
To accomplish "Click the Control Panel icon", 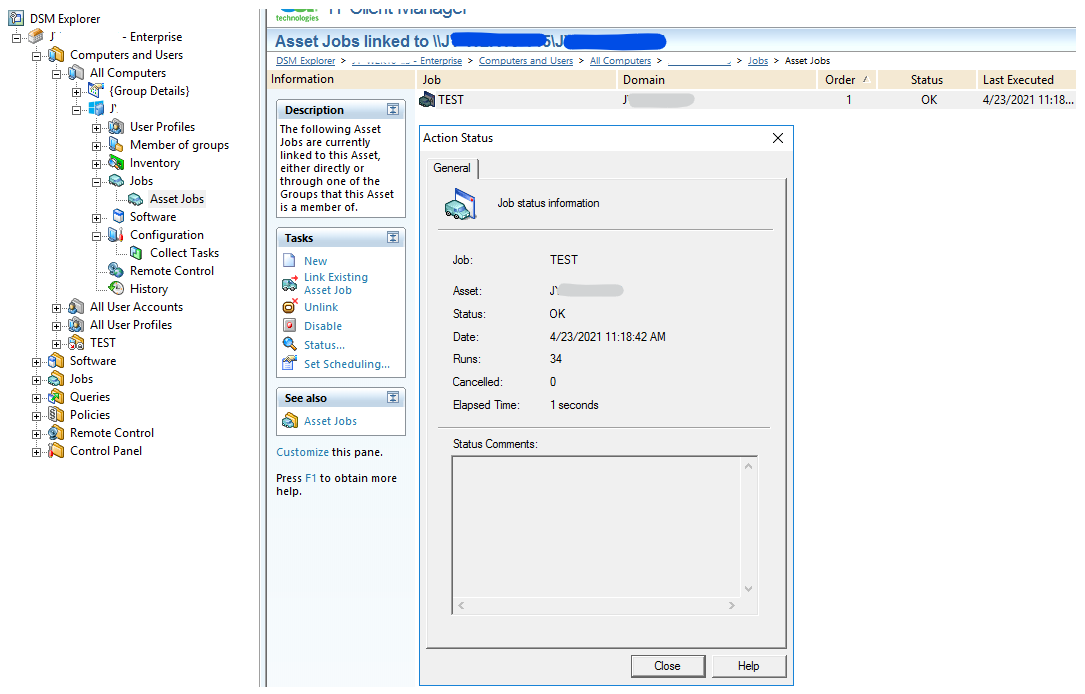I will pyautogui.click(x=56, y=451).
